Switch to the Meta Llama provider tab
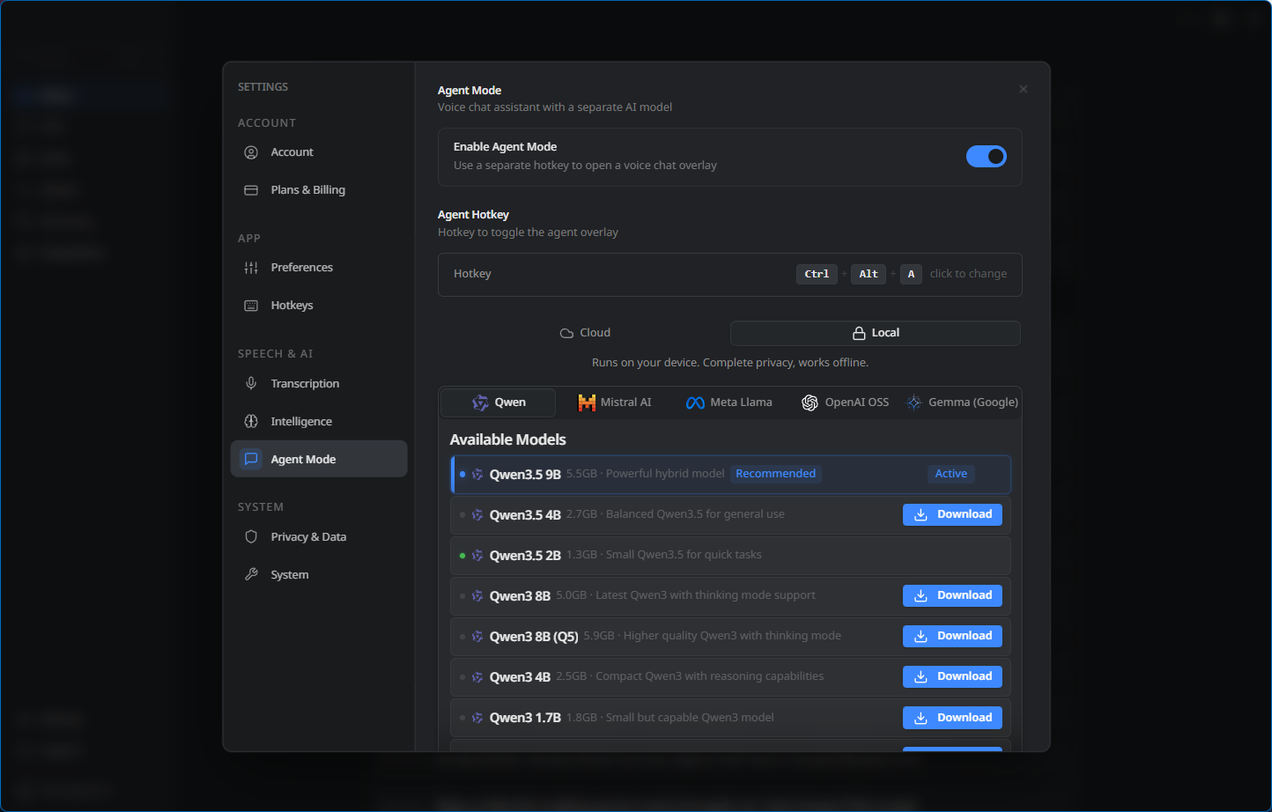Image resolution: width=1272 pixels, height=812 pixels. [x=728, y=402]
